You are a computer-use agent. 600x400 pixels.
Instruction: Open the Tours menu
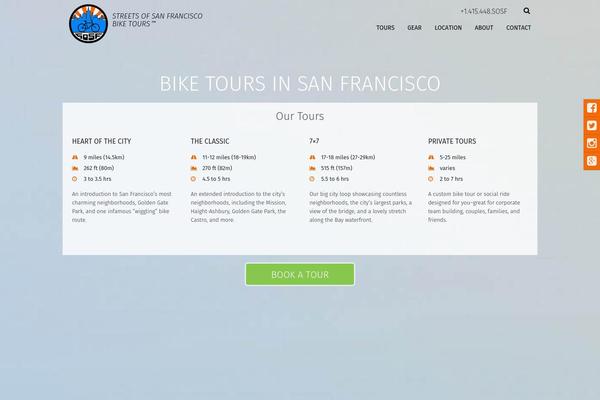point(385,28)
